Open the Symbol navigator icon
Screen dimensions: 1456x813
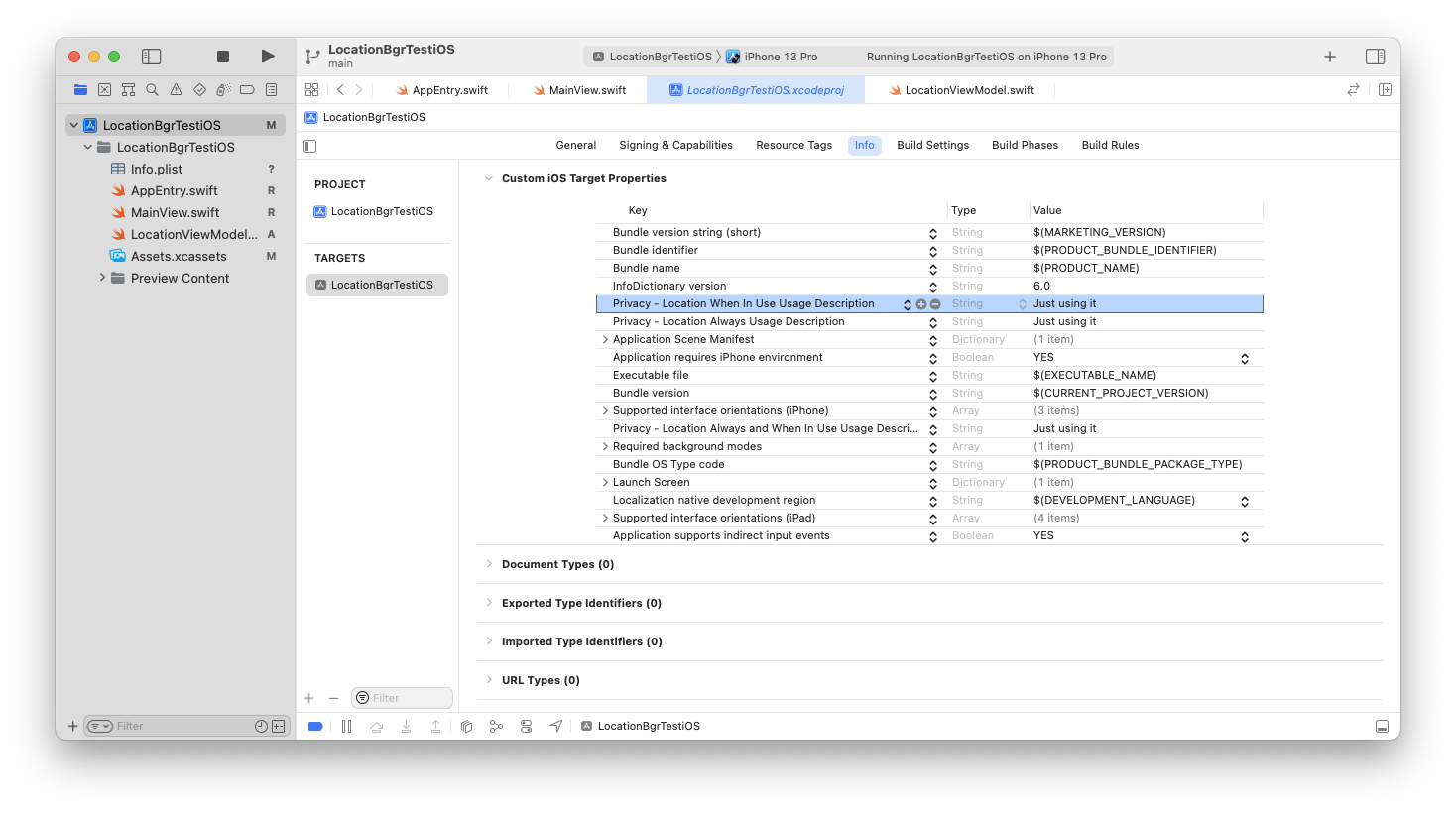(128, 89)
